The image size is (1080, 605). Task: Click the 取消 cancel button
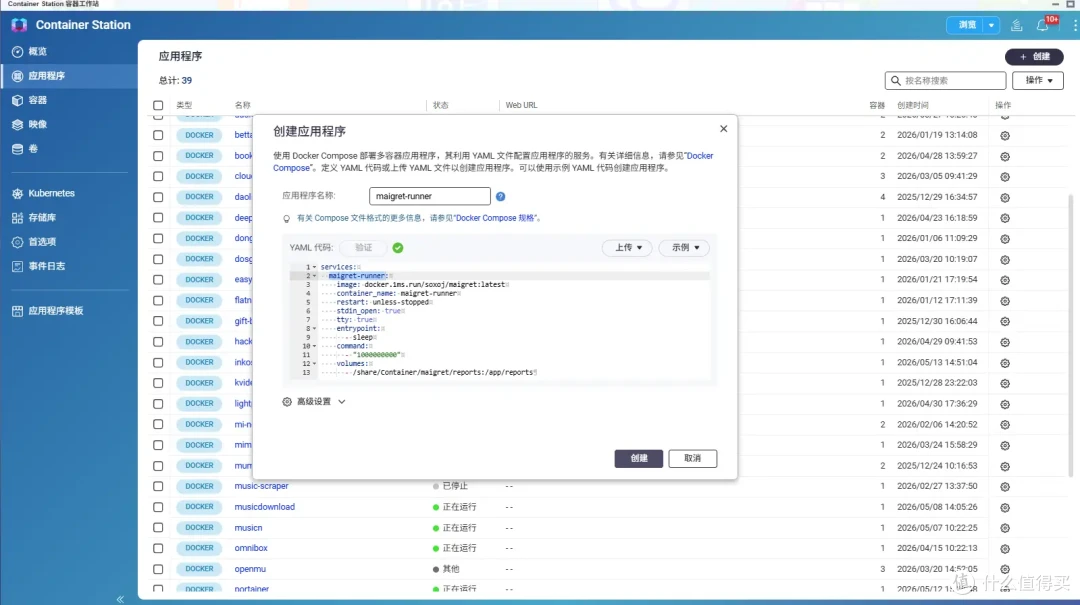point(692,458)
